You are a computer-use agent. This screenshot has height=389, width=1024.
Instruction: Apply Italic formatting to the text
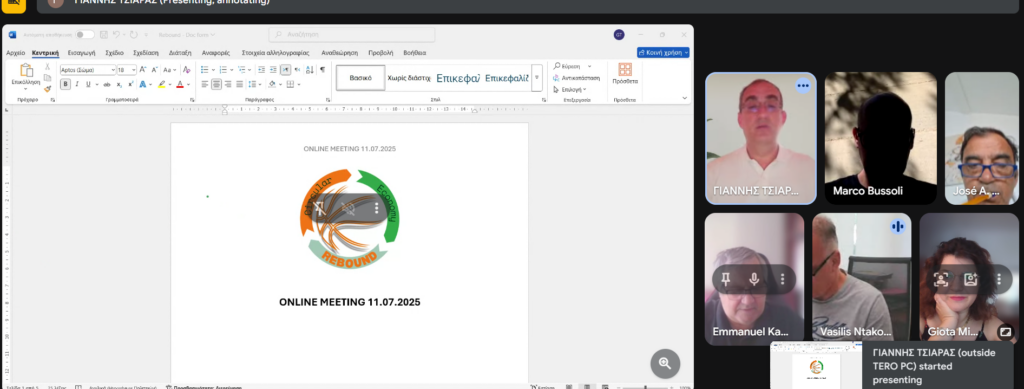coord(76,84)
